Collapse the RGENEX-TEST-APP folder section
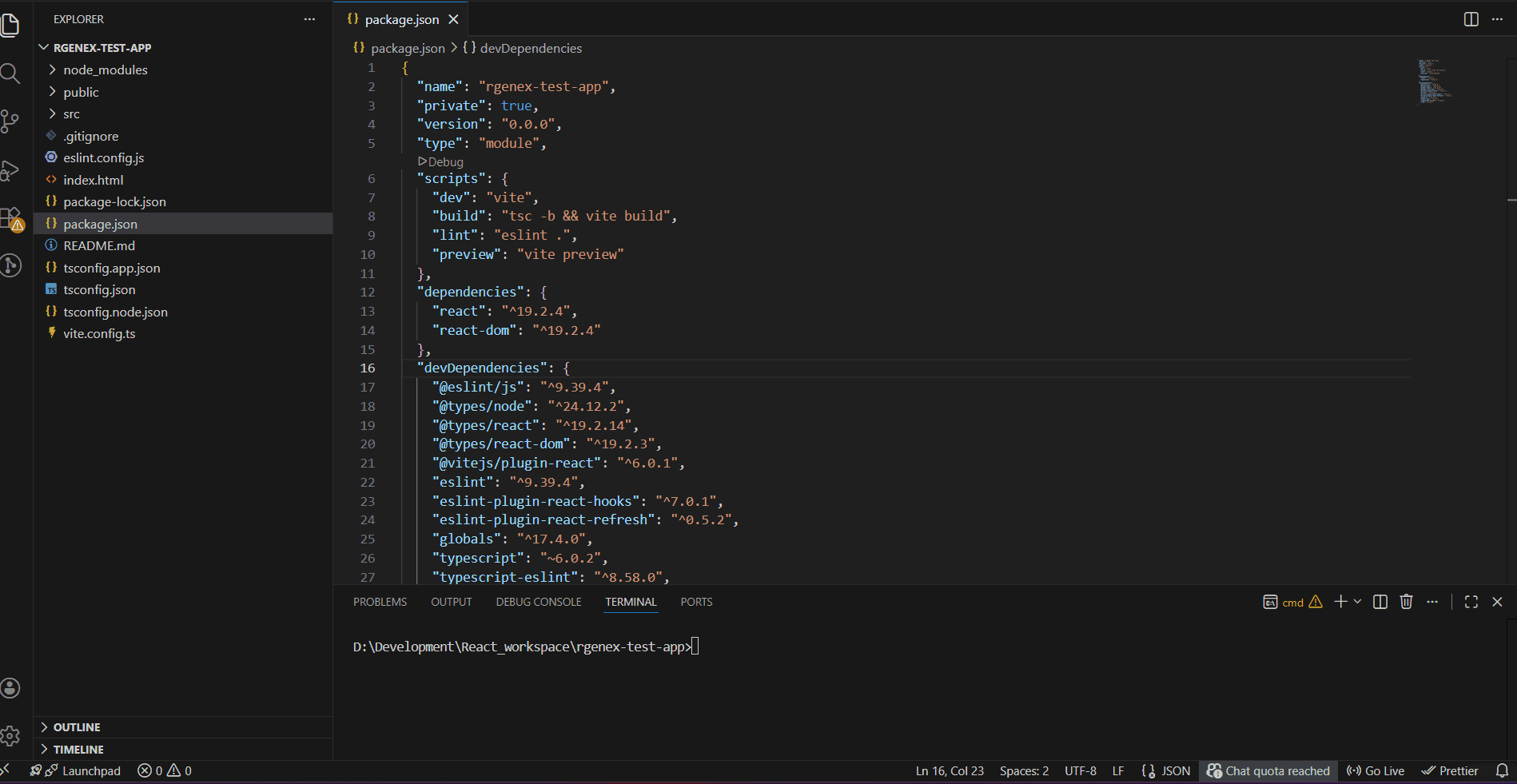Image resolution: width=1517 pixels, height=784 pixels. point(183,48)
